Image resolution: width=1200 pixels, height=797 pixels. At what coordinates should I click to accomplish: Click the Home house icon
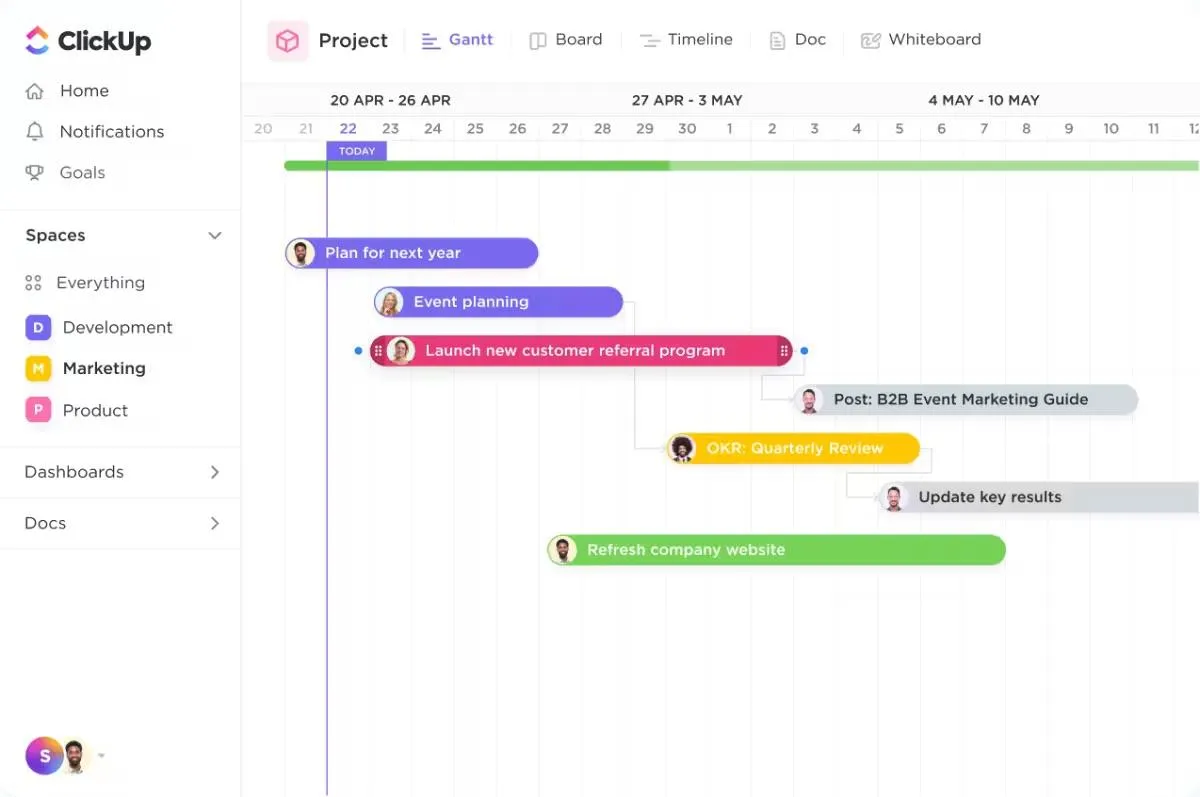[x=35, y=91]
